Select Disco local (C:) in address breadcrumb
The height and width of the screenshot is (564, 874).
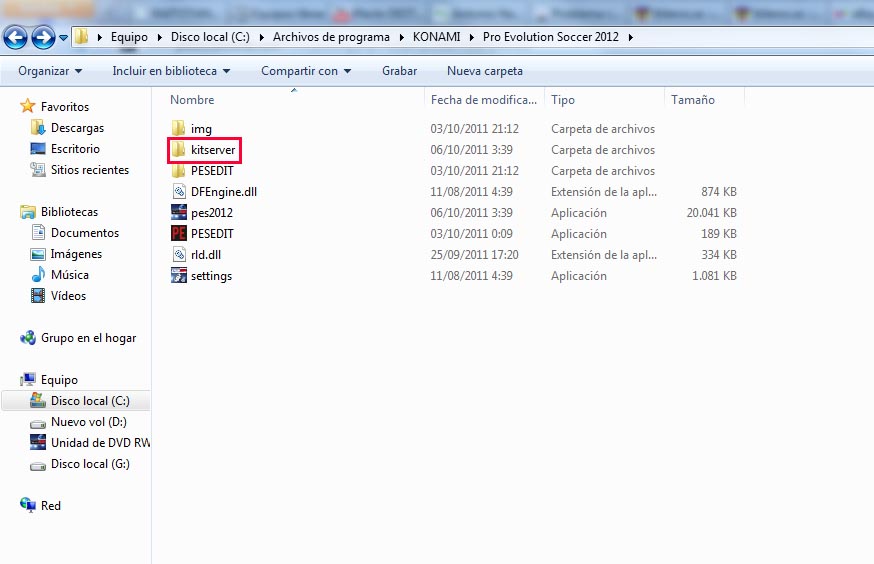click(210, 37)
